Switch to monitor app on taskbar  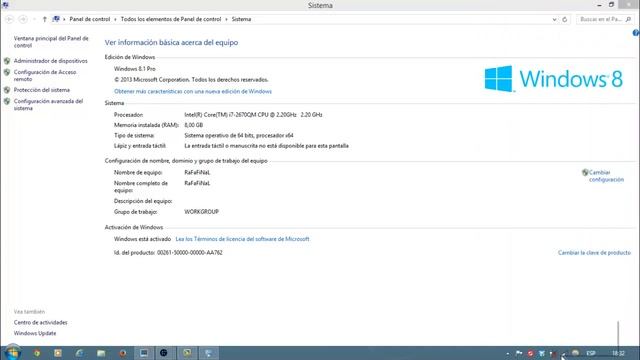click(144, 353)
